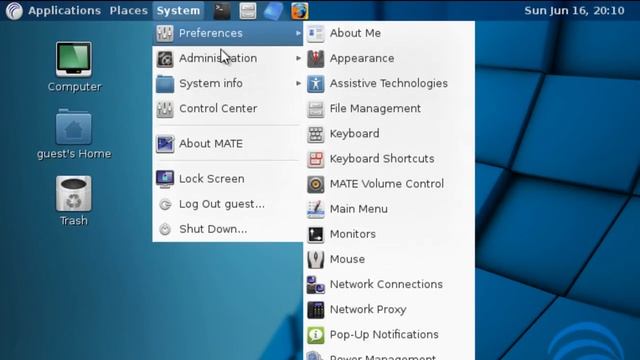Select the Computer desktop icon
The image size is (640, 360).
[x=74, y=59]
